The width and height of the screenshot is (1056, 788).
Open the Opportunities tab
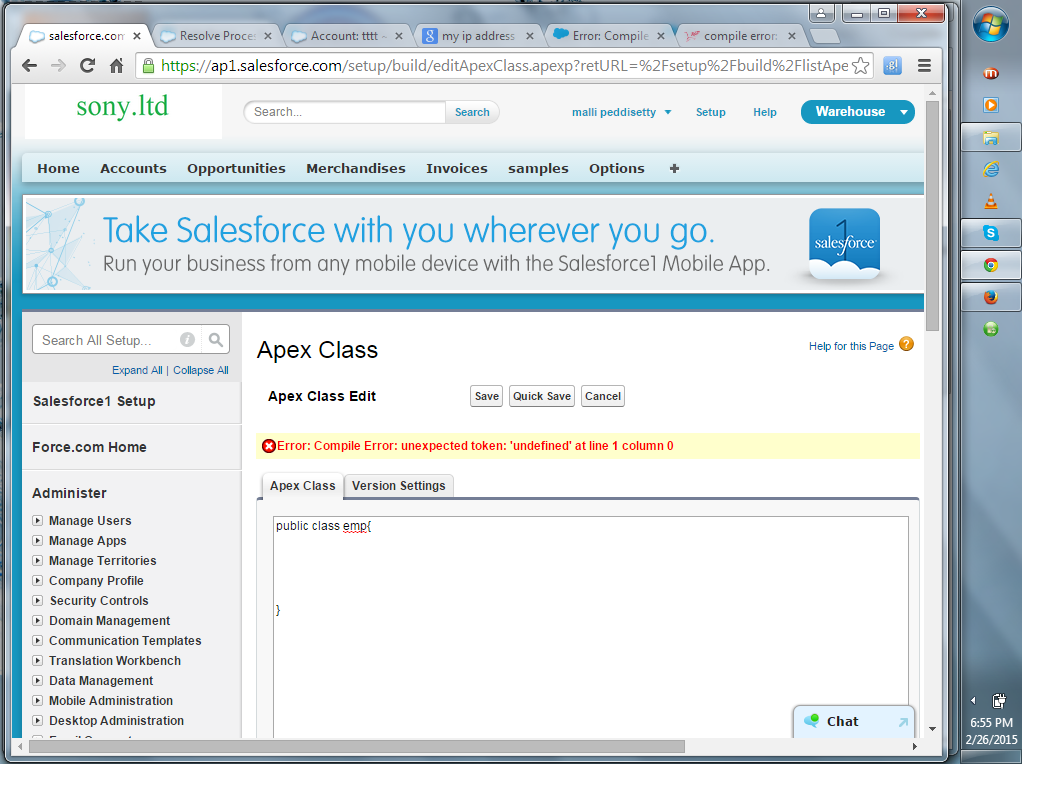[236, 168]
